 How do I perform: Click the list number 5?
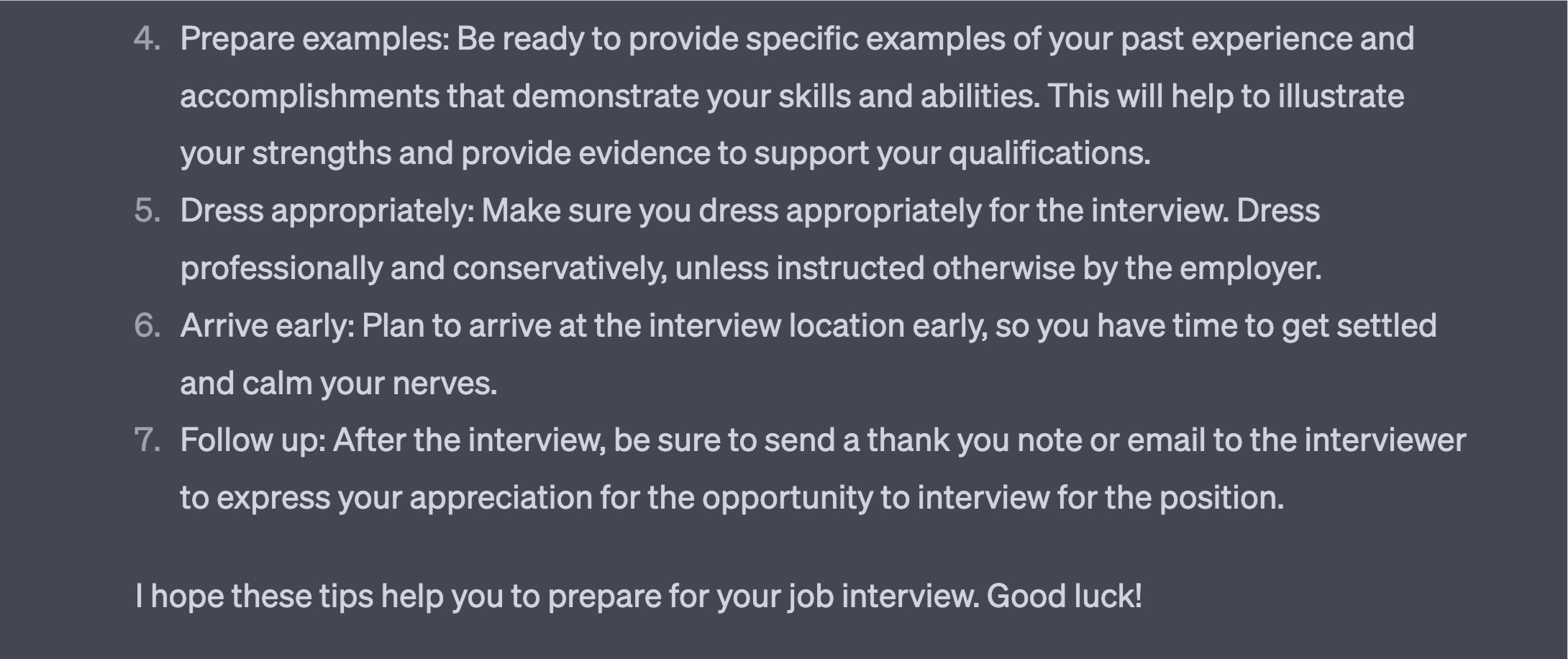[x=147, y=211]
